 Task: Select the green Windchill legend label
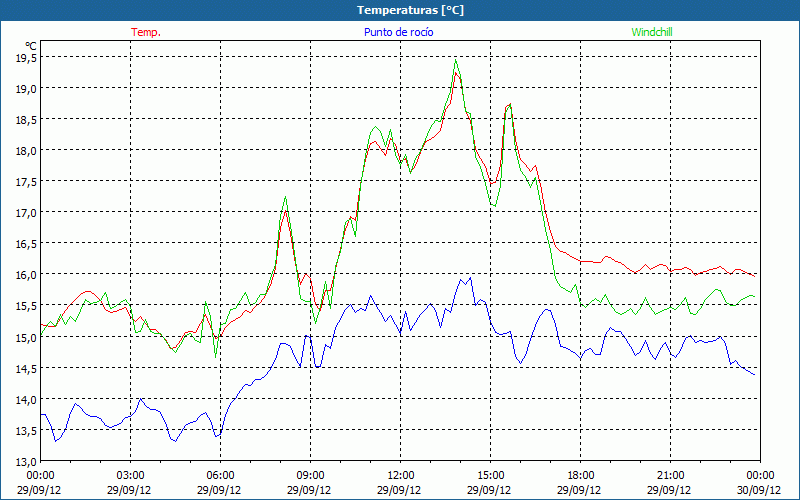[x=652, y=32]
